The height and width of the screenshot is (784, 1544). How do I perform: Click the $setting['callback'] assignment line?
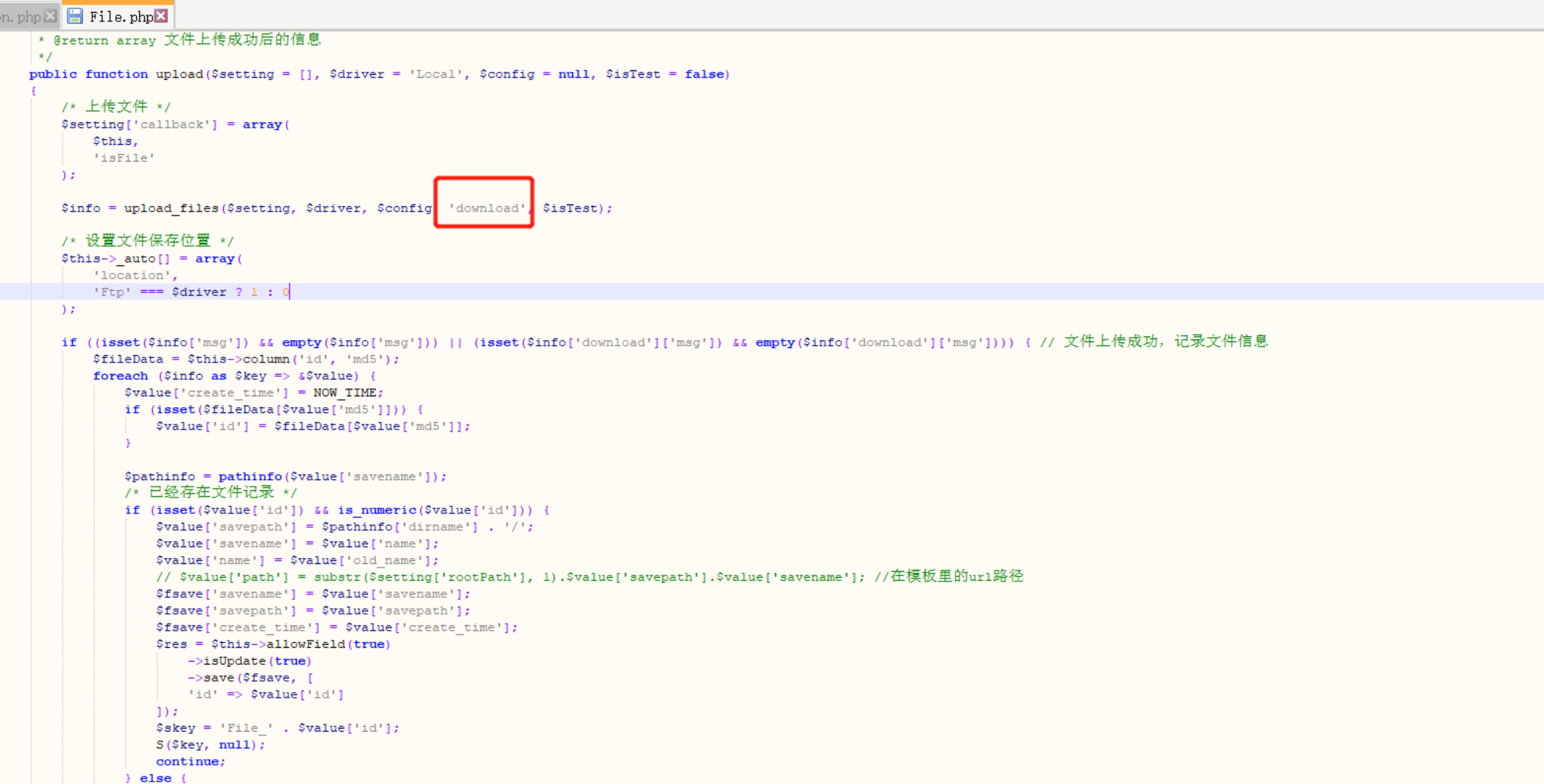click(176, 125)
